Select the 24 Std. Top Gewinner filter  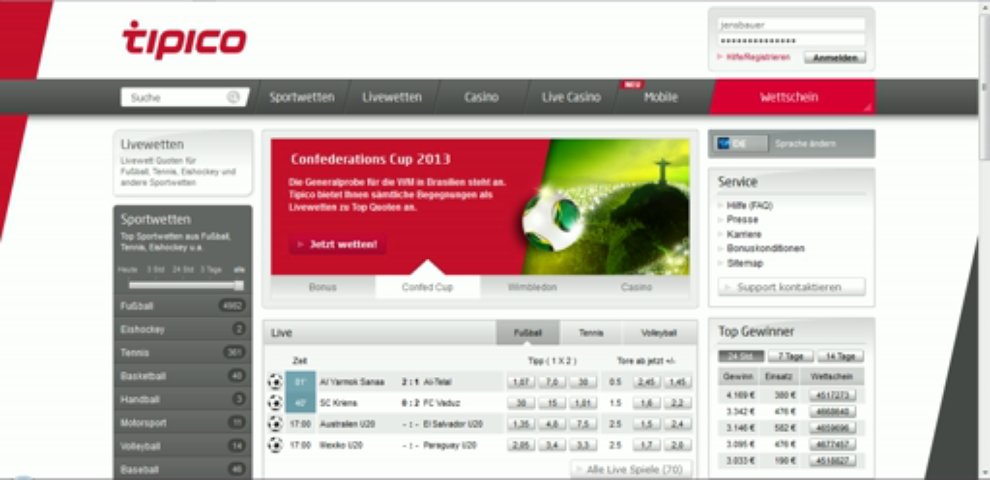coord(741,356)
